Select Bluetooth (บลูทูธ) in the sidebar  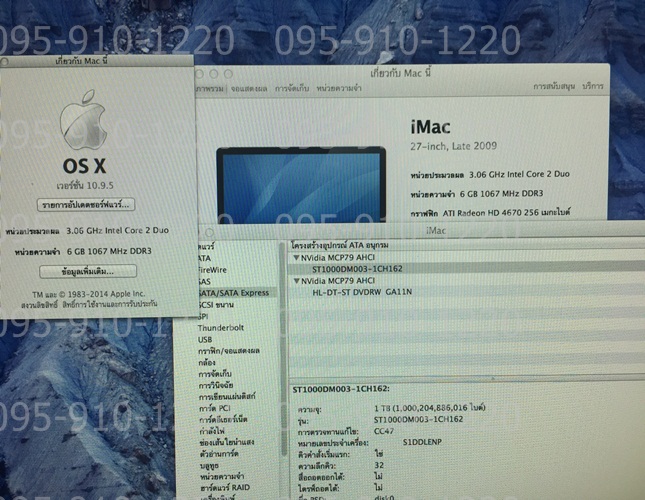[209, 465]
